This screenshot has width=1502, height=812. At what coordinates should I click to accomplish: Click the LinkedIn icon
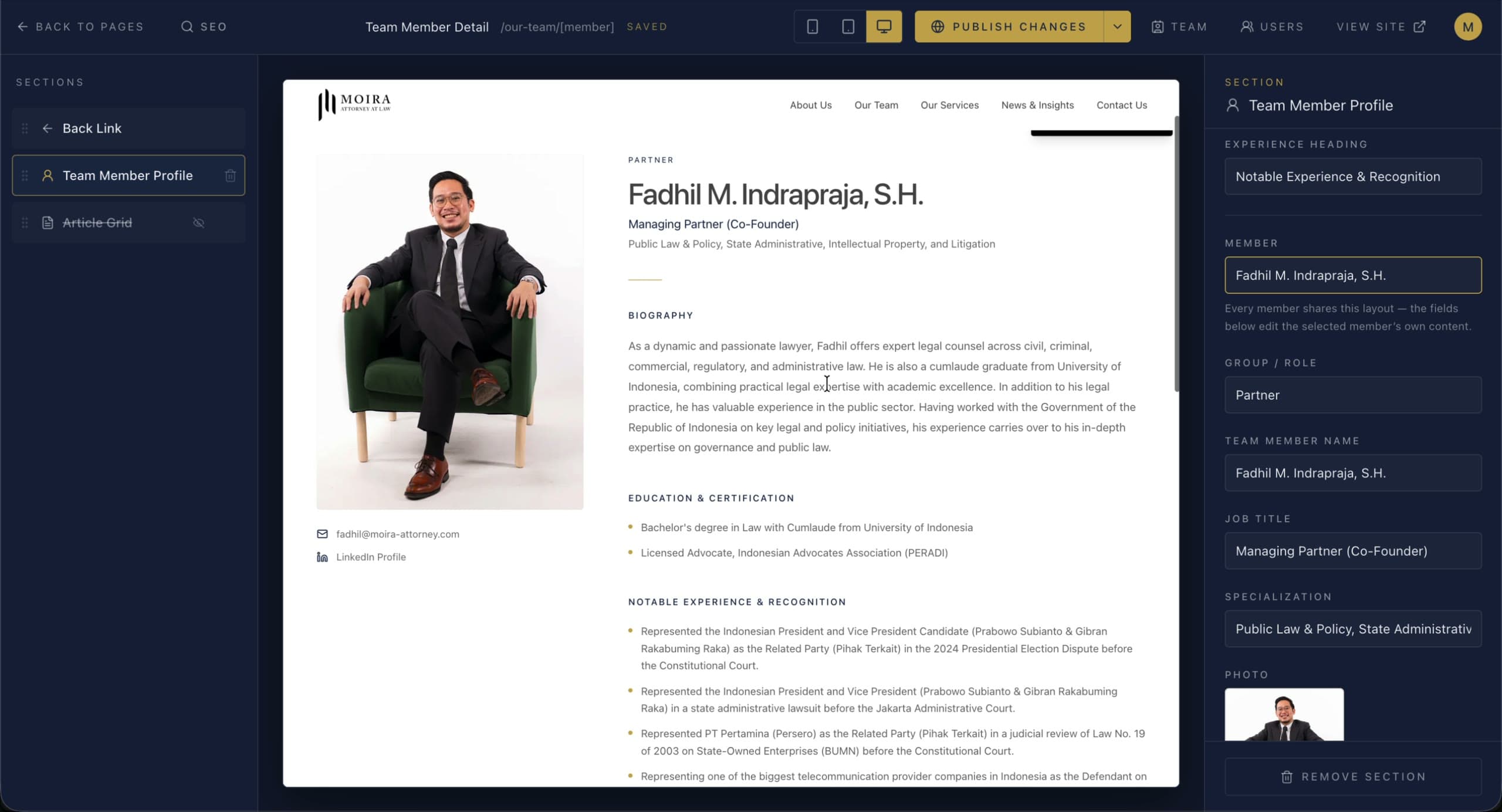322,557
